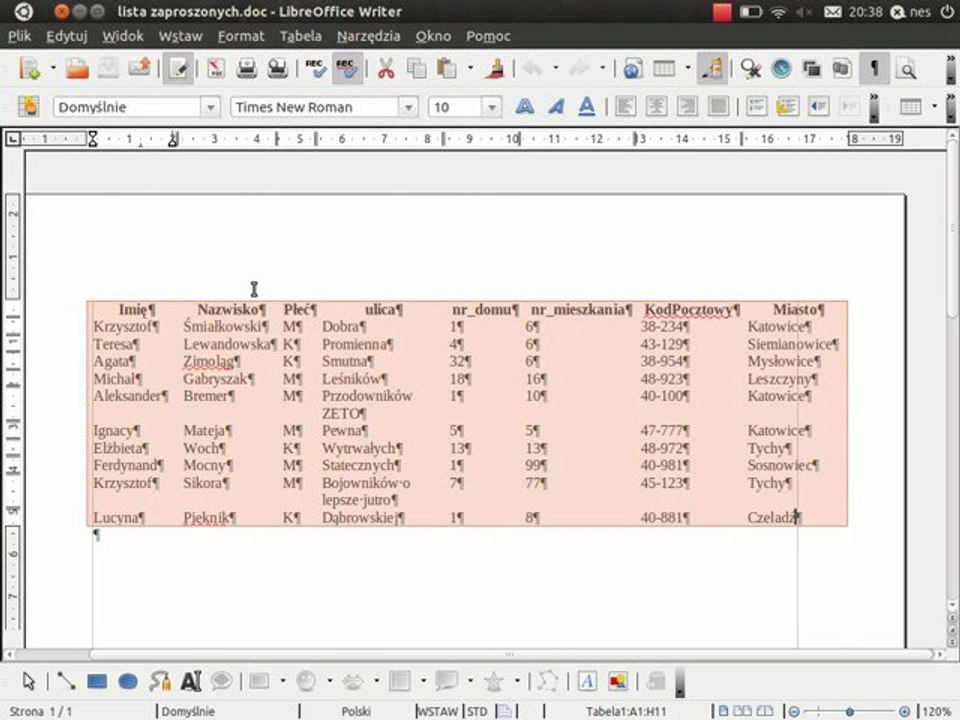Click Polski language in status bar
This screenshot has height=720, width=960.
[356, 711]
